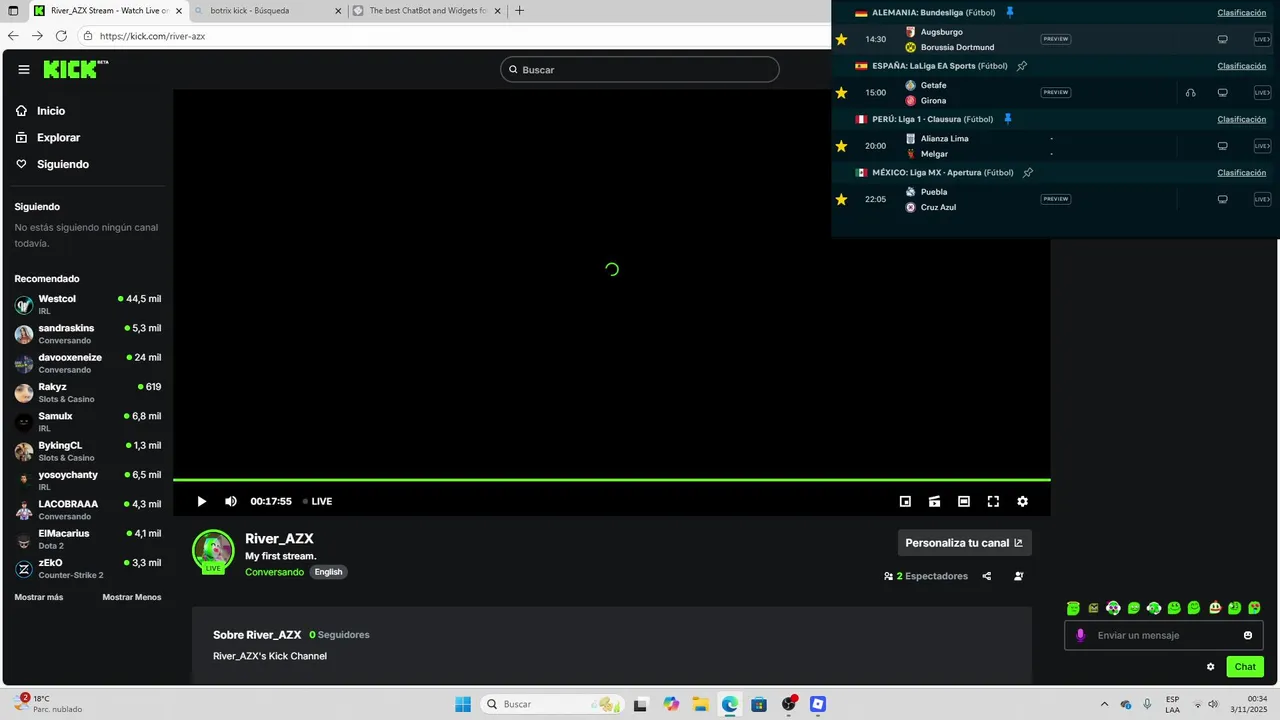Image resolution: width=1280 pixels, height=720 pixels.
Task: Open emoji picker in message box
Action: click(x=1248, y=635)
